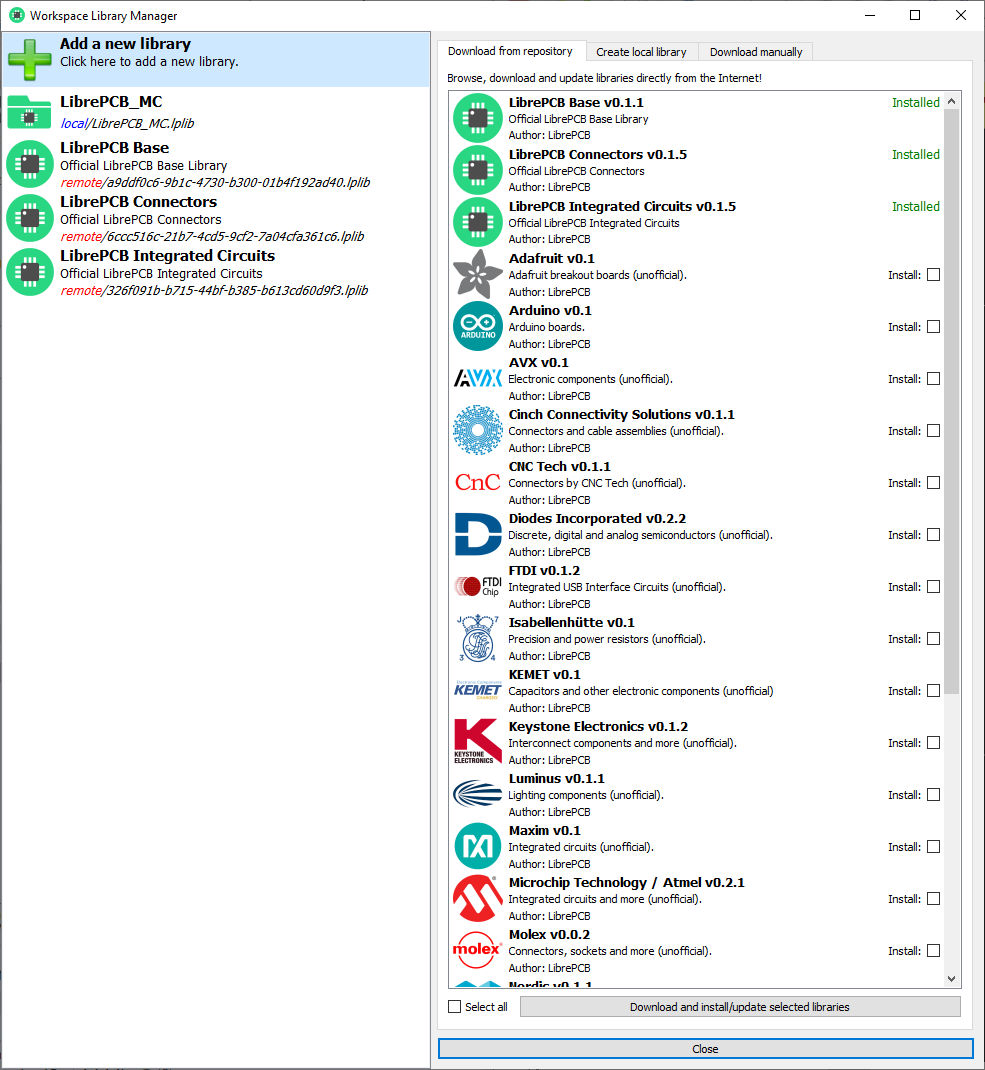Click Download and install/update selected libraries

[x=740, y=1007]
